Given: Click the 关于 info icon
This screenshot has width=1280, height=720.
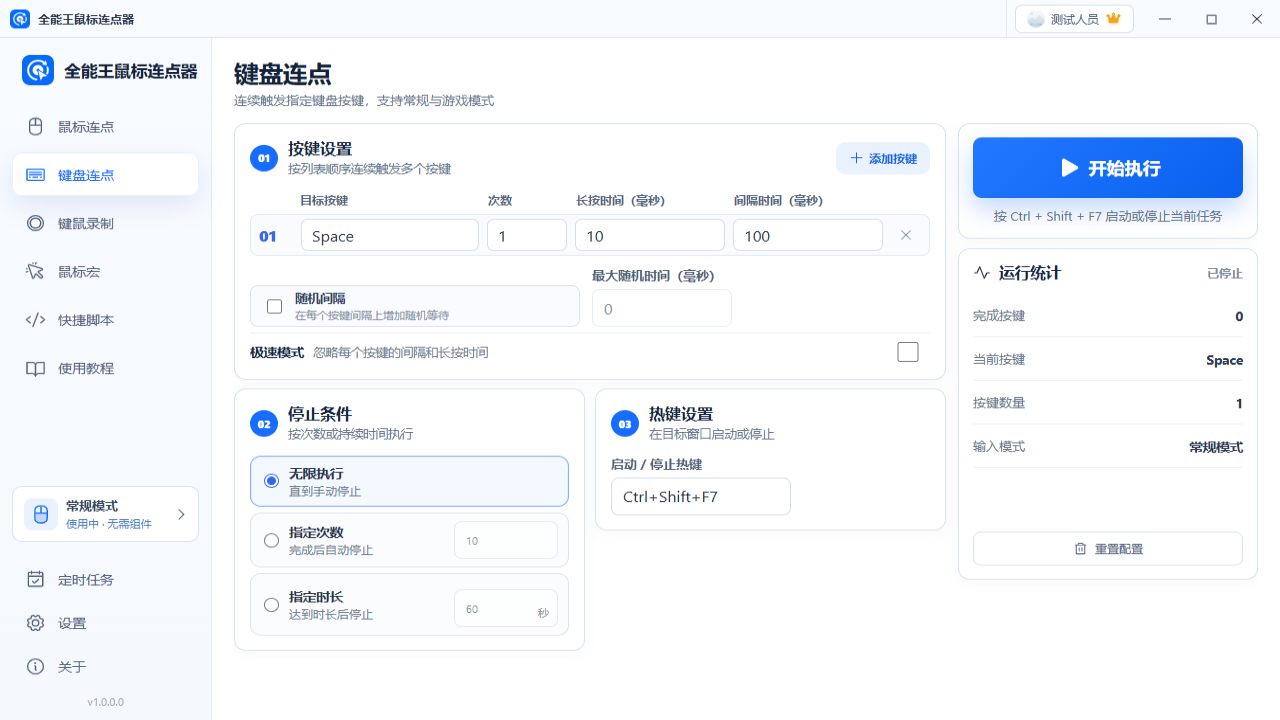Looking at the screenshot, I should click(35, 667).
